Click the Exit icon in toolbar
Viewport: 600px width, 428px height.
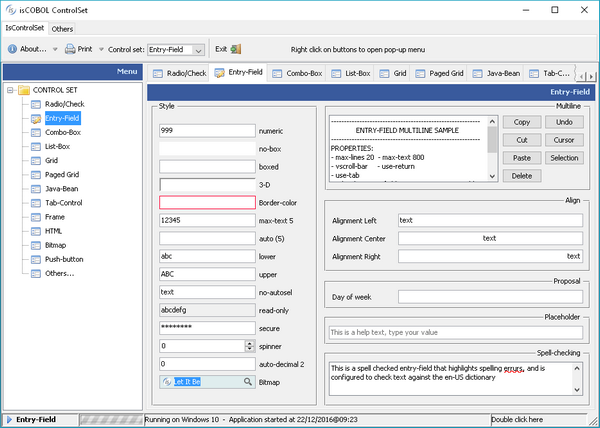236,49
